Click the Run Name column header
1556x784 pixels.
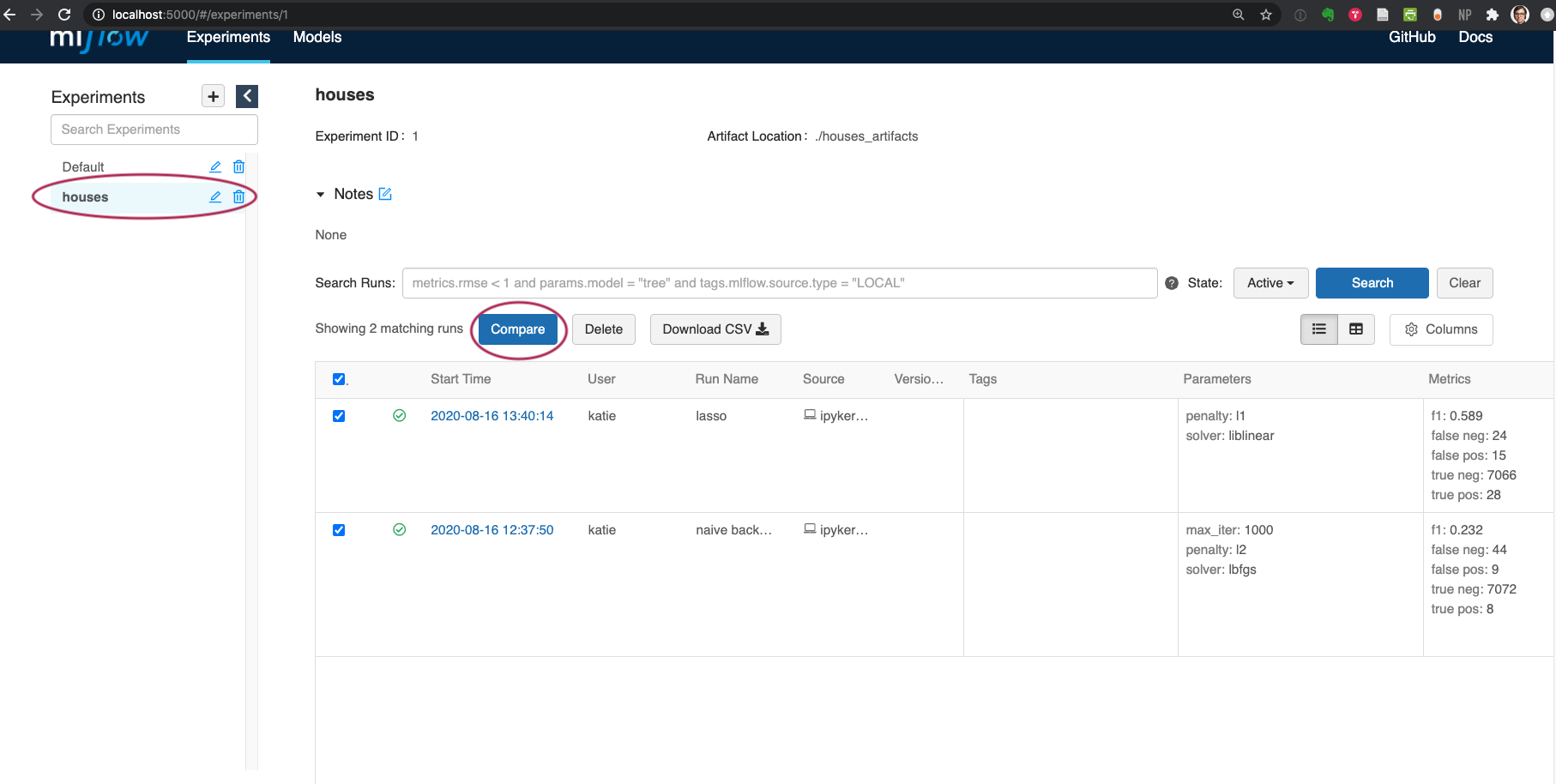pos(727,379)
